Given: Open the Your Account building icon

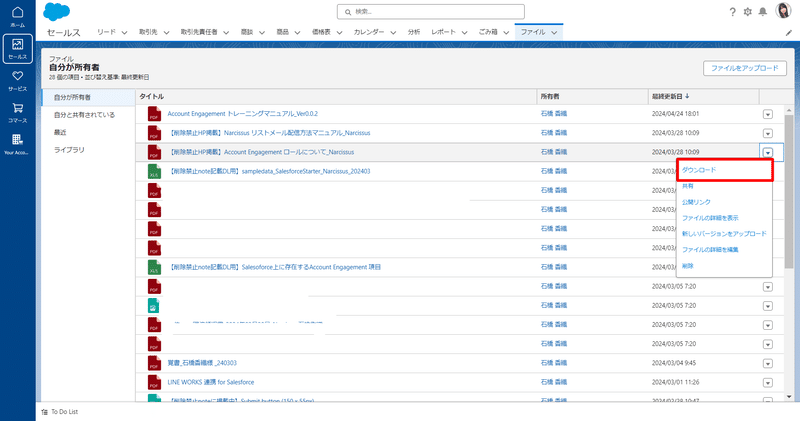Looking at the screenshot, I should click(x=17, y=139).
